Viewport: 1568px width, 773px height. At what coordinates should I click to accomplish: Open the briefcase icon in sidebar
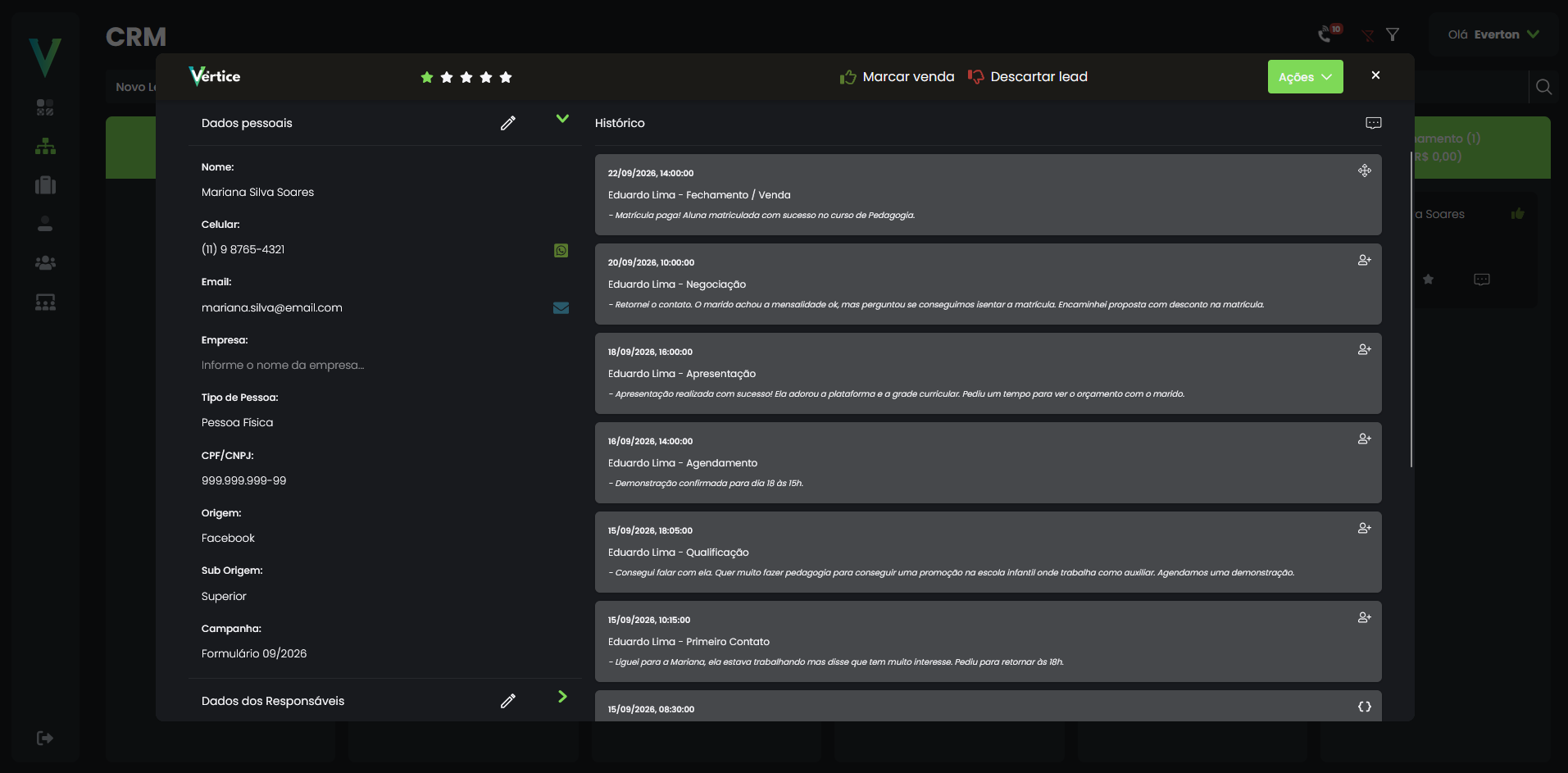[x=45, y=185]
